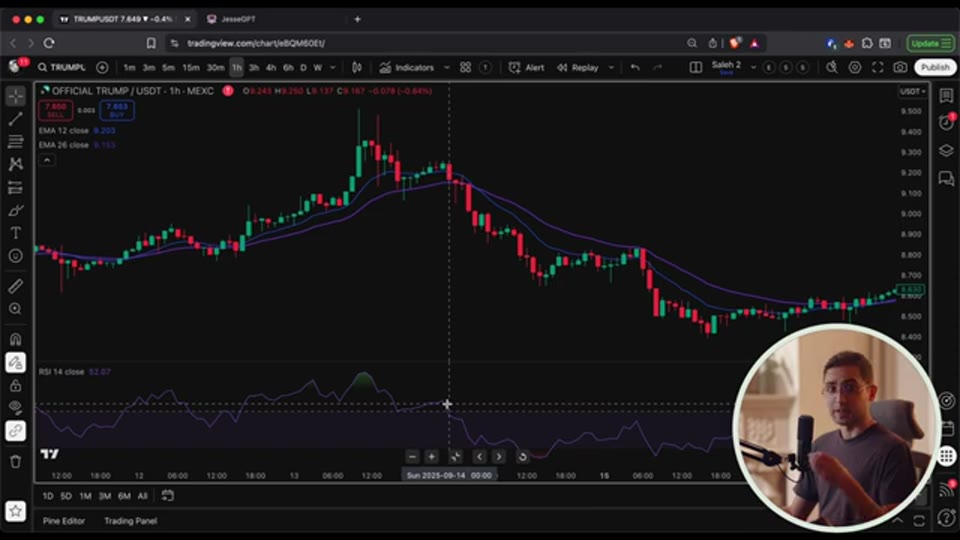Screen dimensions: 960x540
Task: Click the 7.650 SELL button
Action: click(56, 110)
